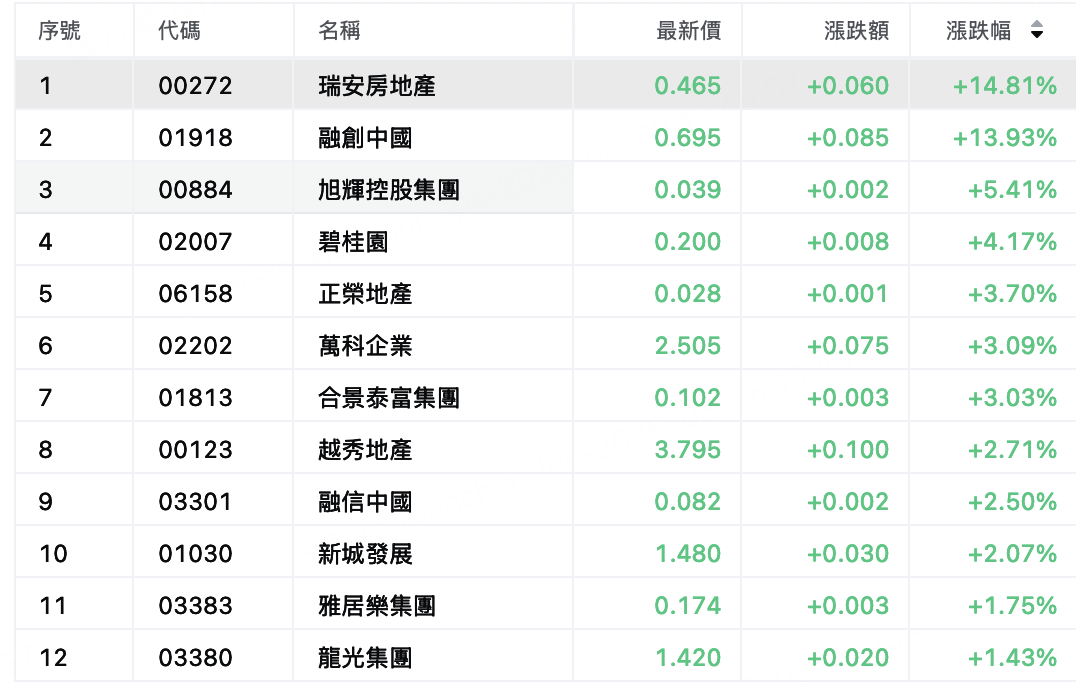Click the latest price 0.028
This screenshot has height=682, width=1076.
click(x=688, y=294)
